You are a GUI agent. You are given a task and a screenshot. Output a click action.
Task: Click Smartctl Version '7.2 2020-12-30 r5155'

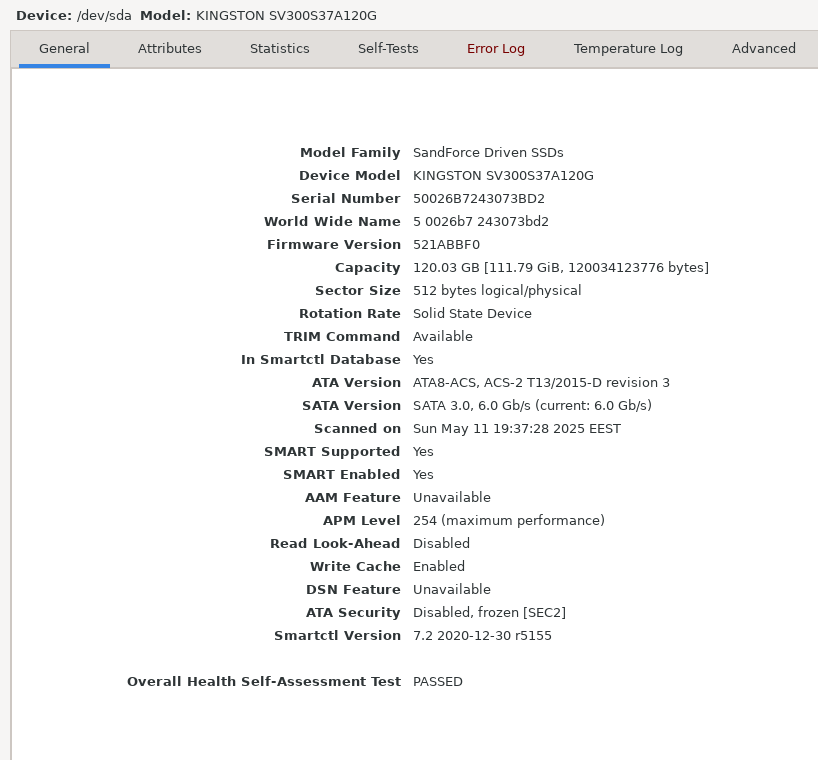pos(482,635)
